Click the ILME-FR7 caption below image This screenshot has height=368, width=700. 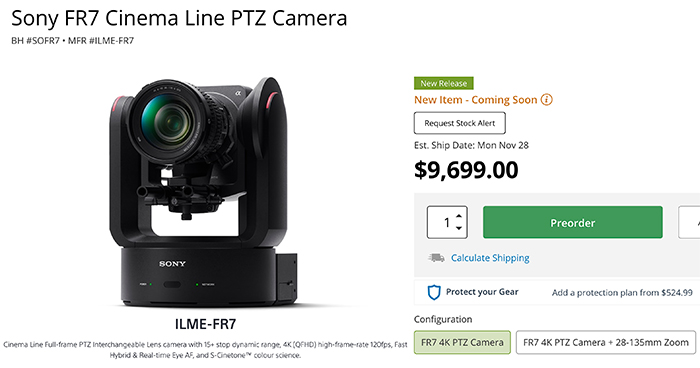point(205,324)
